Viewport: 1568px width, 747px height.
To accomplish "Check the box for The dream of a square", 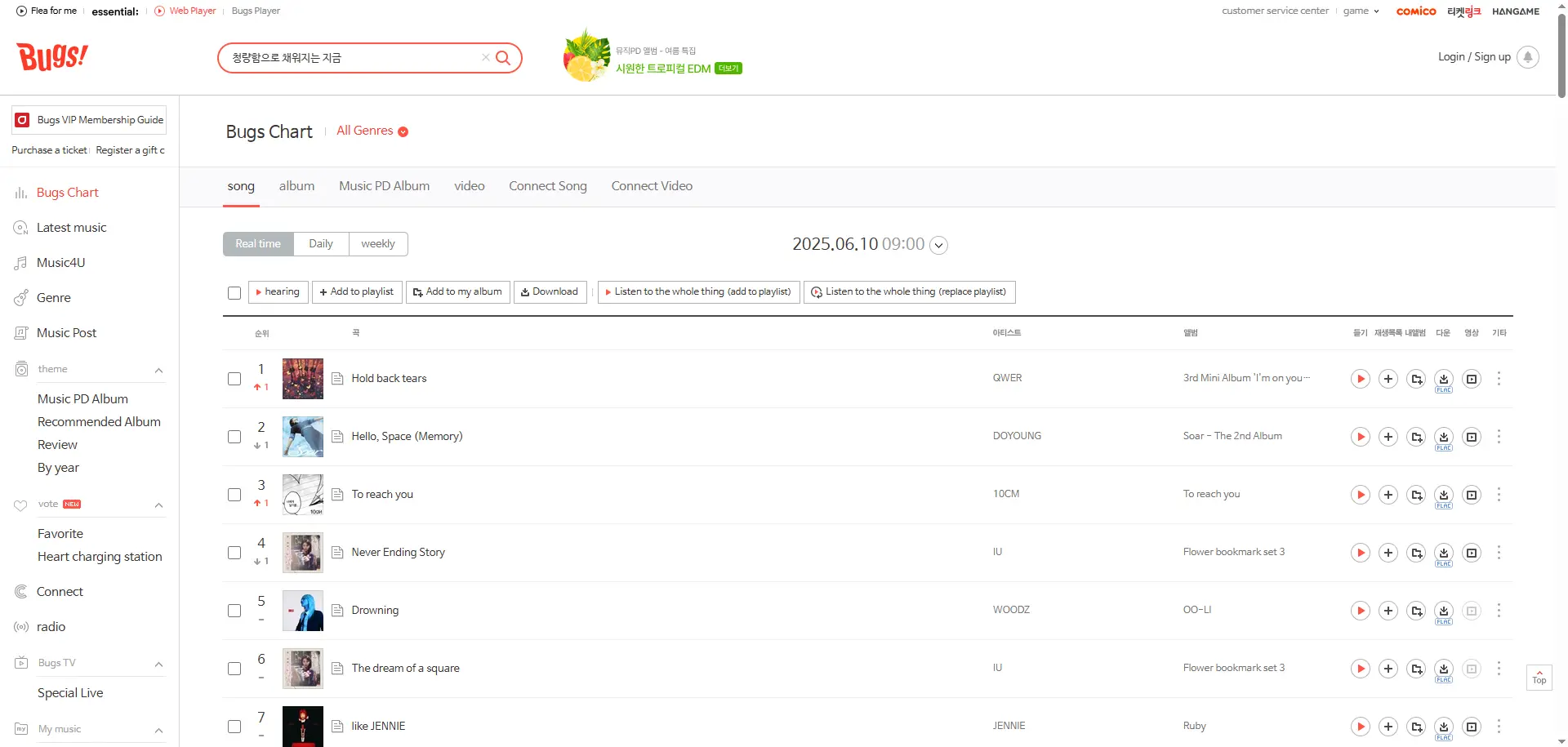I will 234,669.
